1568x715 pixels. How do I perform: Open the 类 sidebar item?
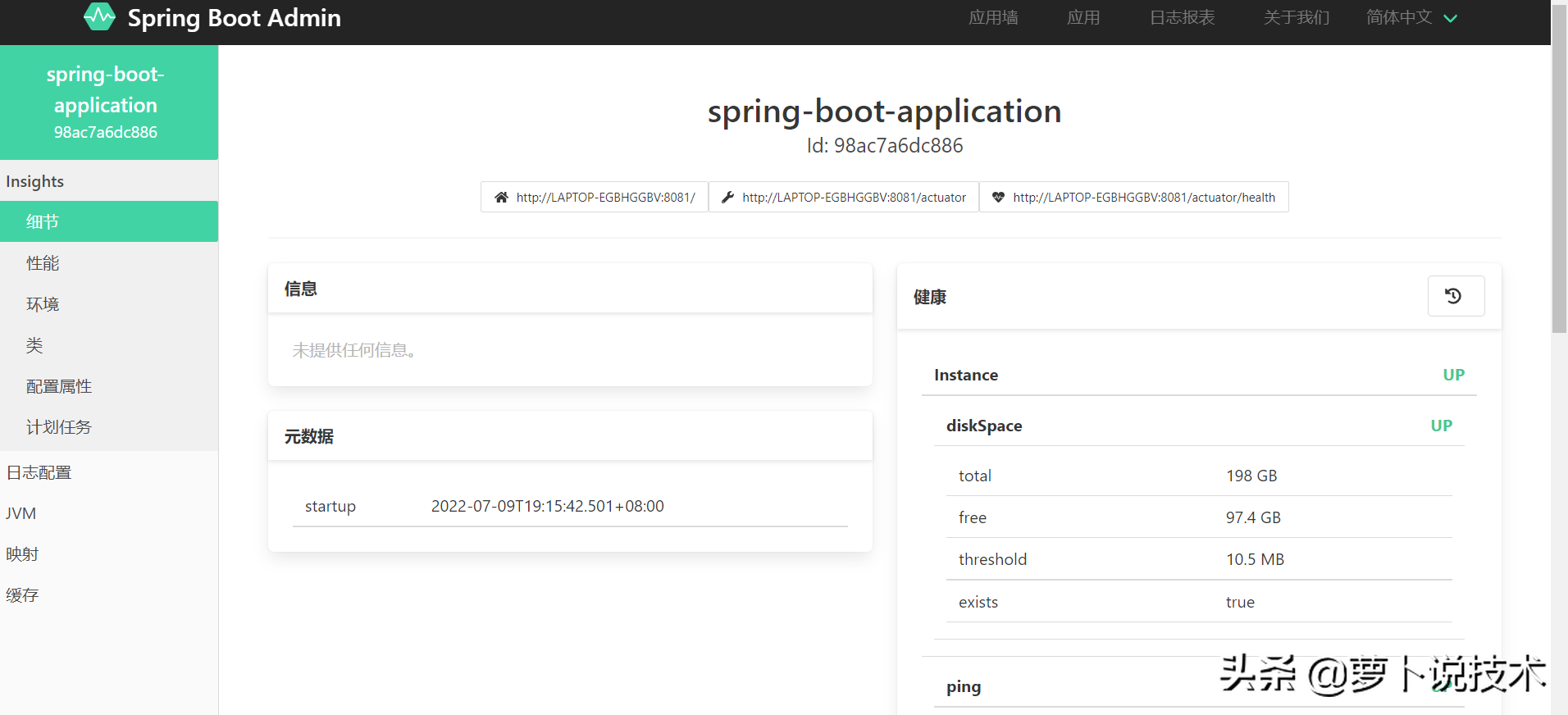coord(109,345)
